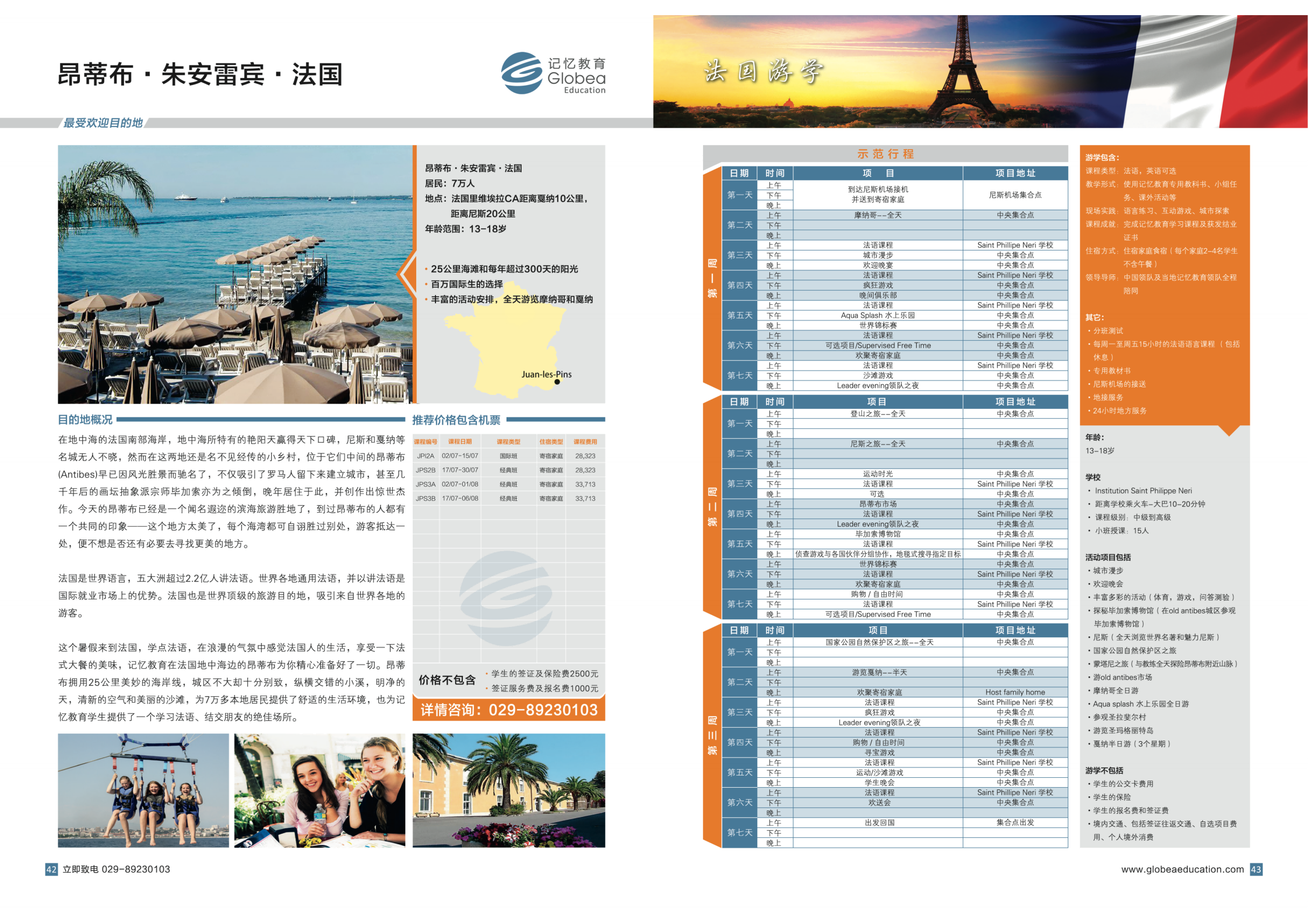Image resolution: width=1308 pixels, height=924 pixels.
Task: Open the www.globeaeducation.com link
Action: coord(1182,869)
